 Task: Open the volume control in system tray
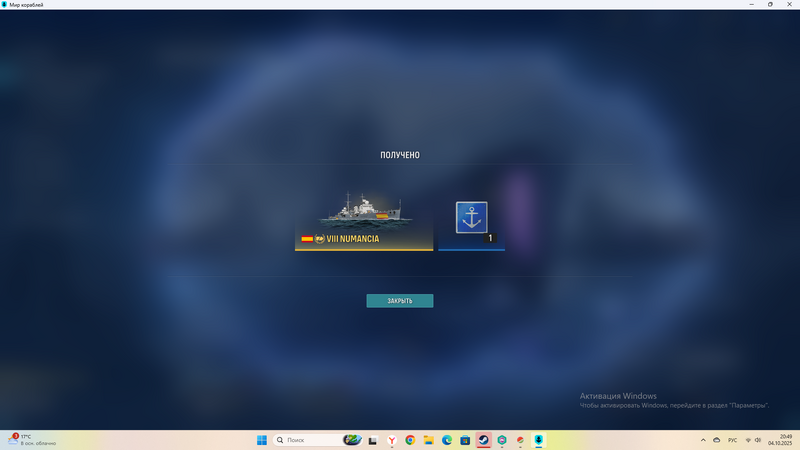tap(758, 440)
